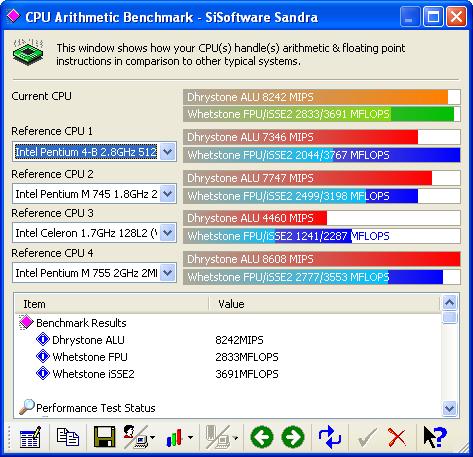Screen dimensions: 473x457
Task: Click the results list scrollbar thumb
Action: pos(449,317)
